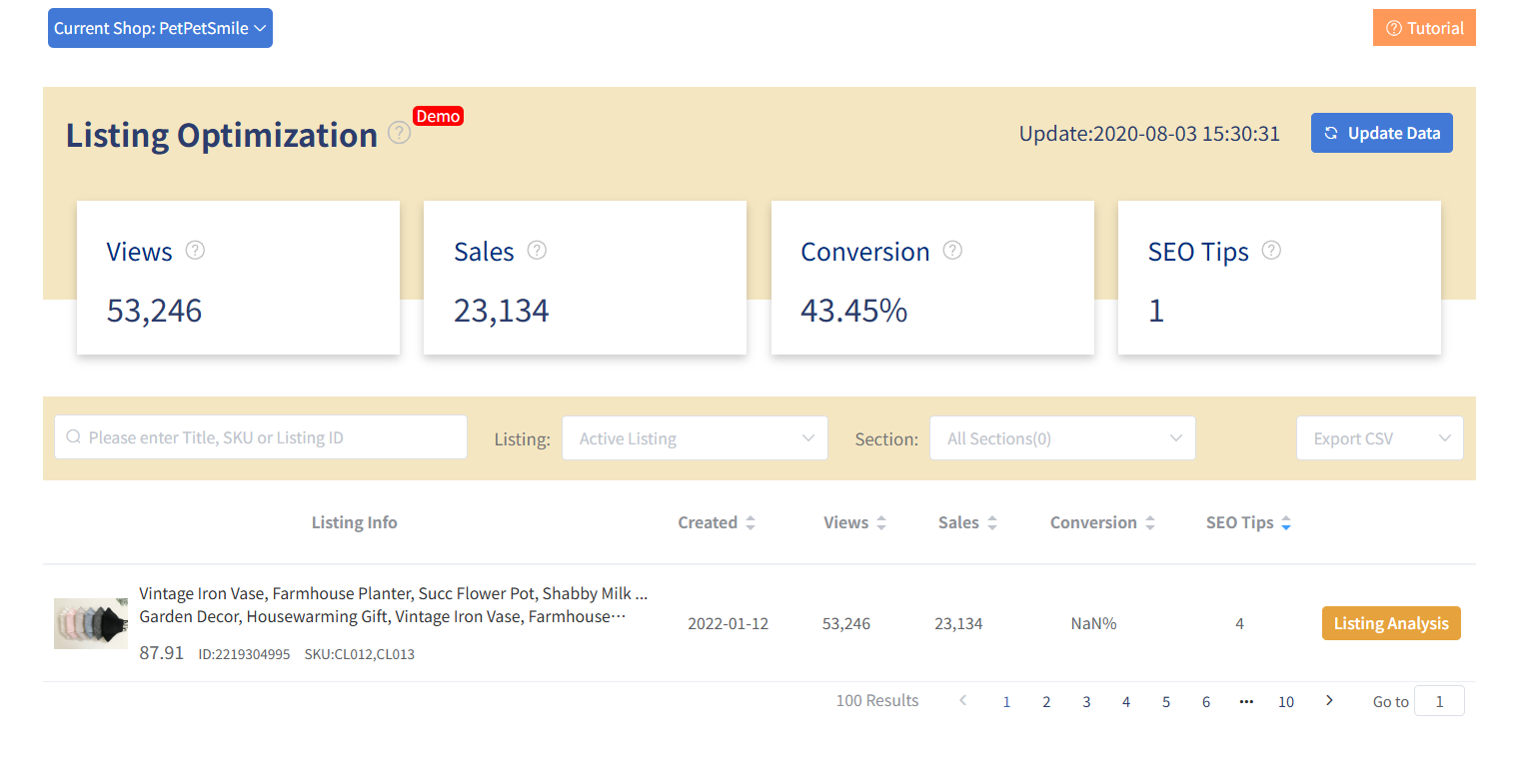Jump to page 10 in pagination
This screenshot has height=784, width=1520.
pyautogui.click(x=1286, y=701)
